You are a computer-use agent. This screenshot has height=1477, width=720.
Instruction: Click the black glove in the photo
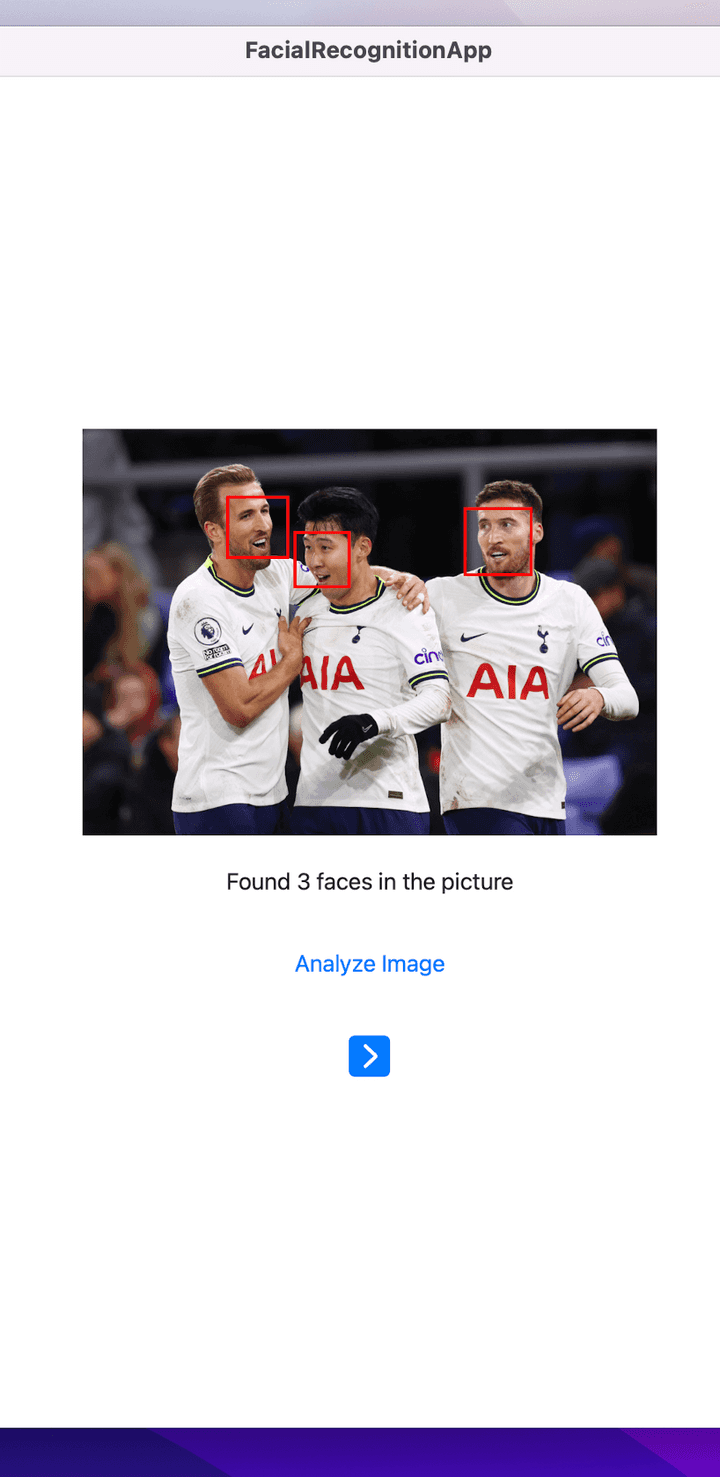coord(349,735)
